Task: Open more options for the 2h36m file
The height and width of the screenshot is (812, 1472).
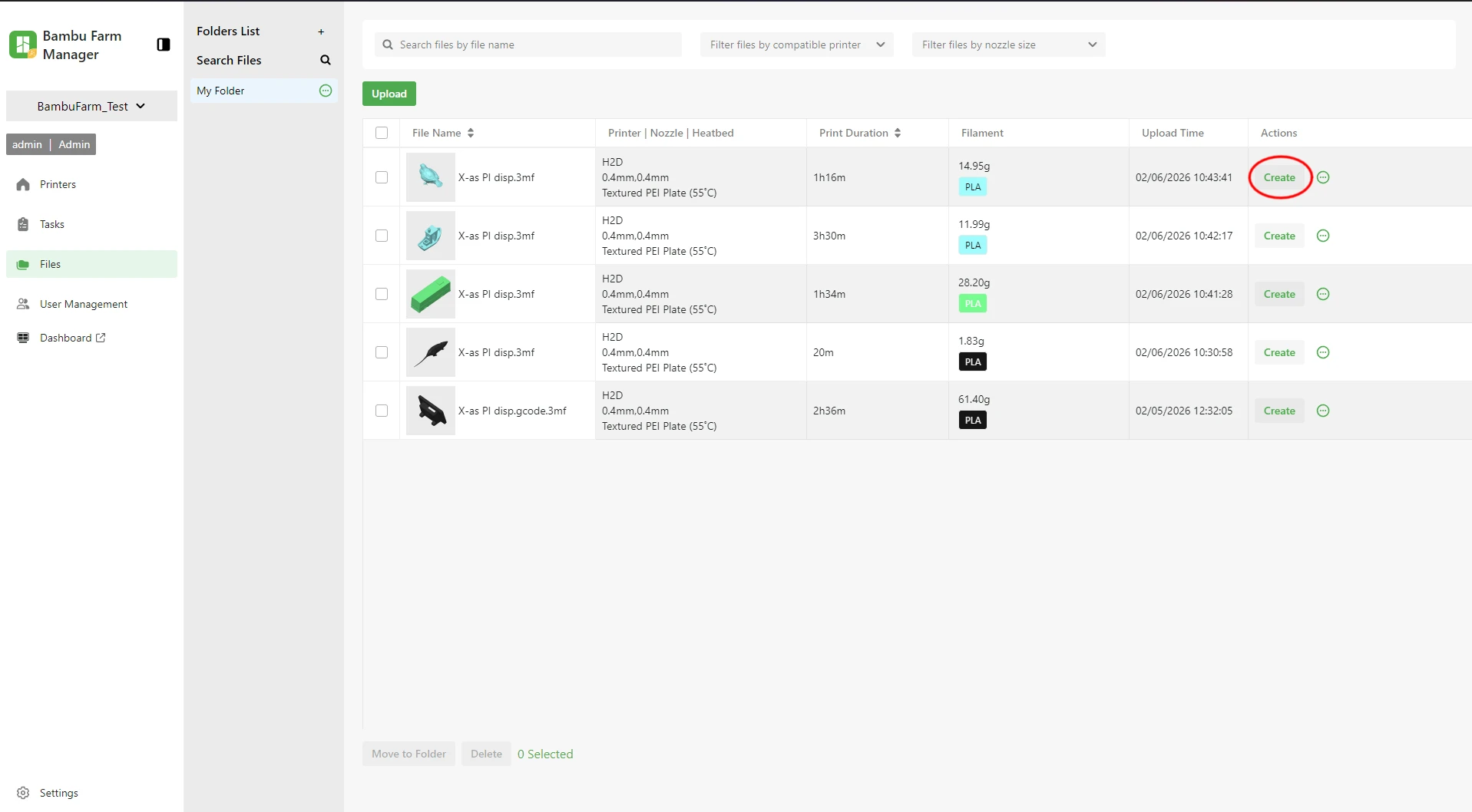Action: [1323, 411]
